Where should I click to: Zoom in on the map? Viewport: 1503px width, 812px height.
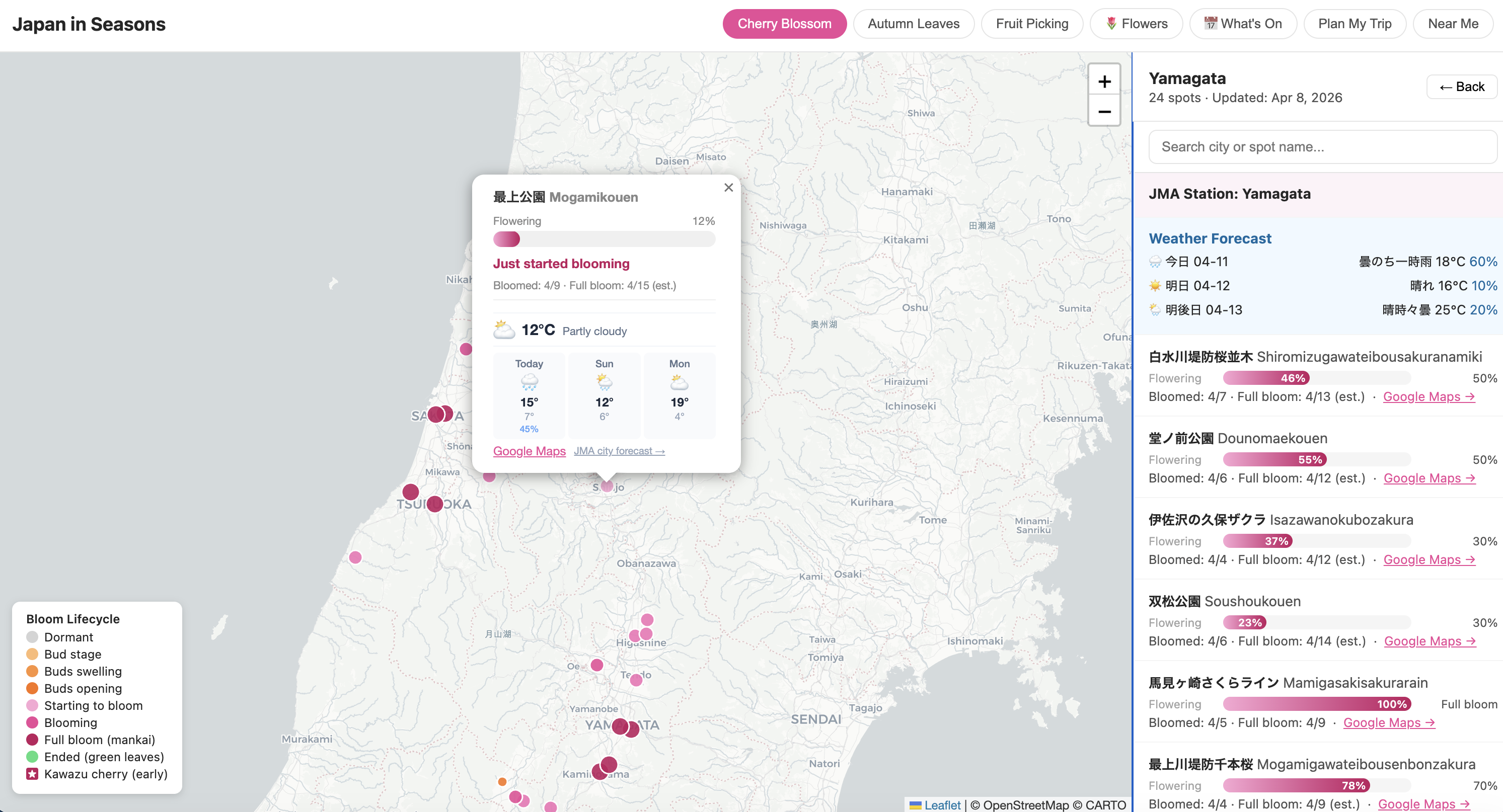click(1104, 81)
